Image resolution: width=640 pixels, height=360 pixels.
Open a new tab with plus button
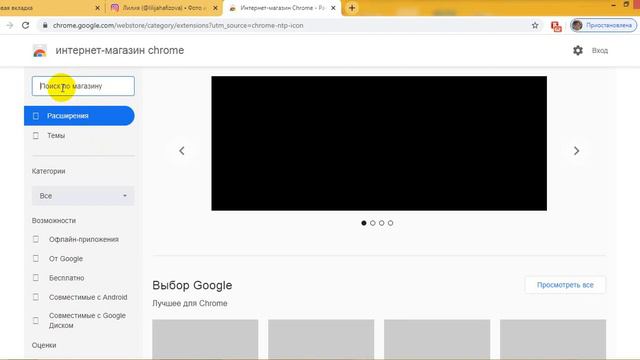(352, 8)
